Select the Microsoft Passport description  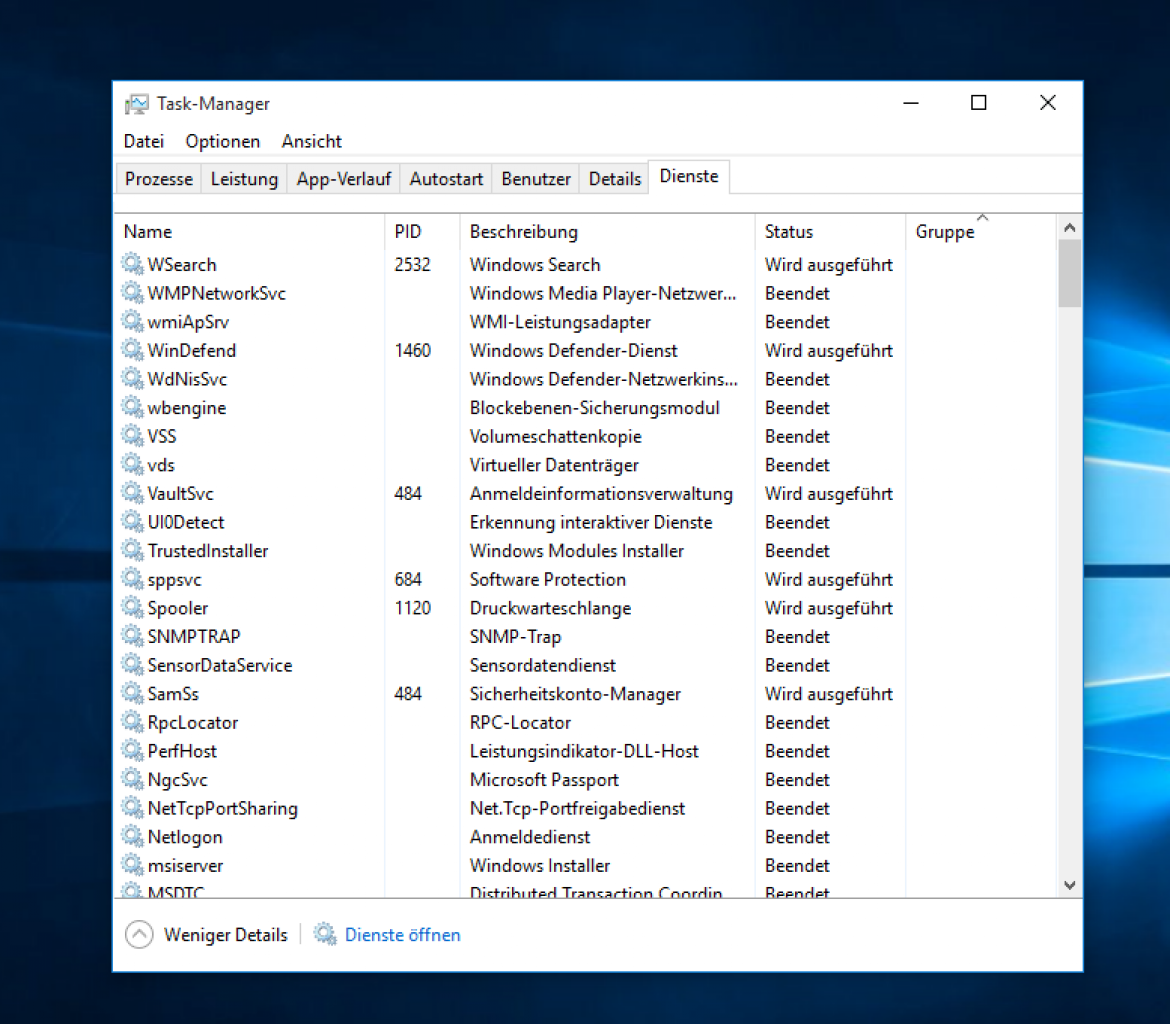coord(544,779)
